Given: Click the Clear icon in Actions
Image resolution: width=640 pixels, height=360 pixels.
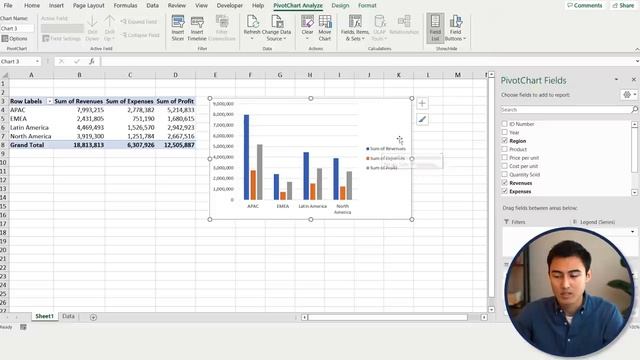Looking at the screenshot, I should [307, 22].
